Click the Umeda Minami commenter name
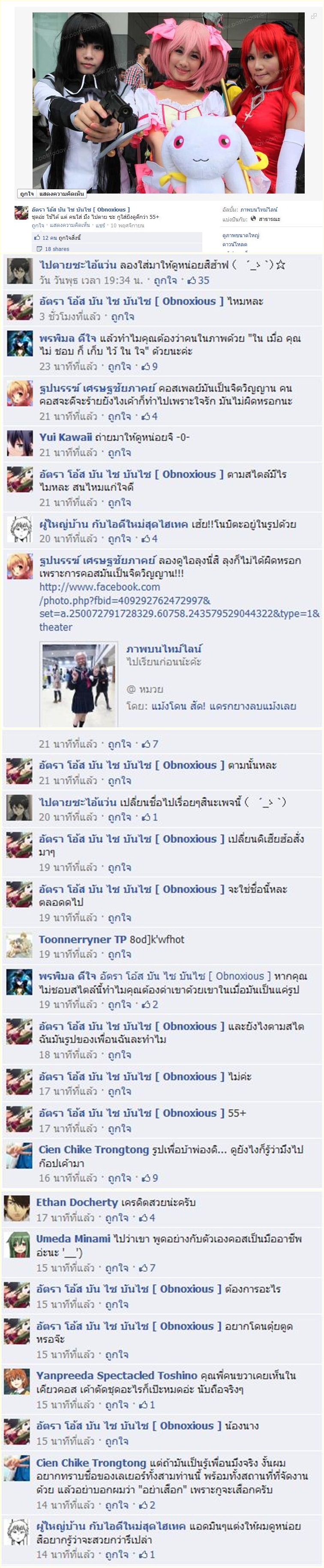This screenshot has width=324, height=1568. pos(73,1239)
